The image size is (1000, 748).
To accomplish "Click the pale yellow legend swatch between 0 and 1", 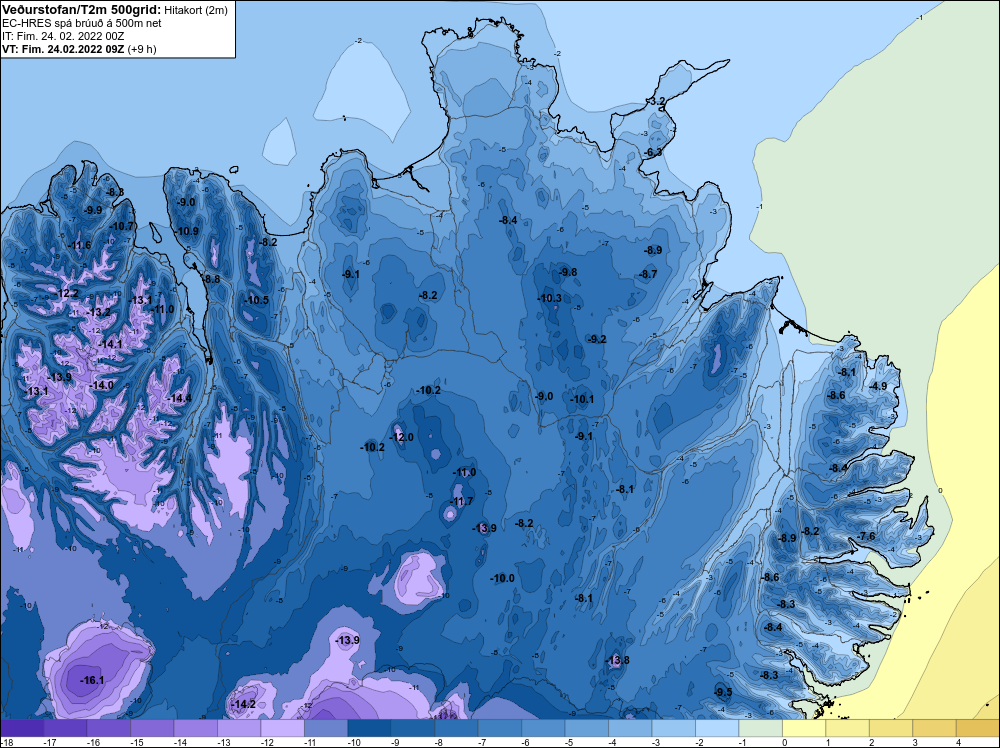I will (x=804, y=728).
